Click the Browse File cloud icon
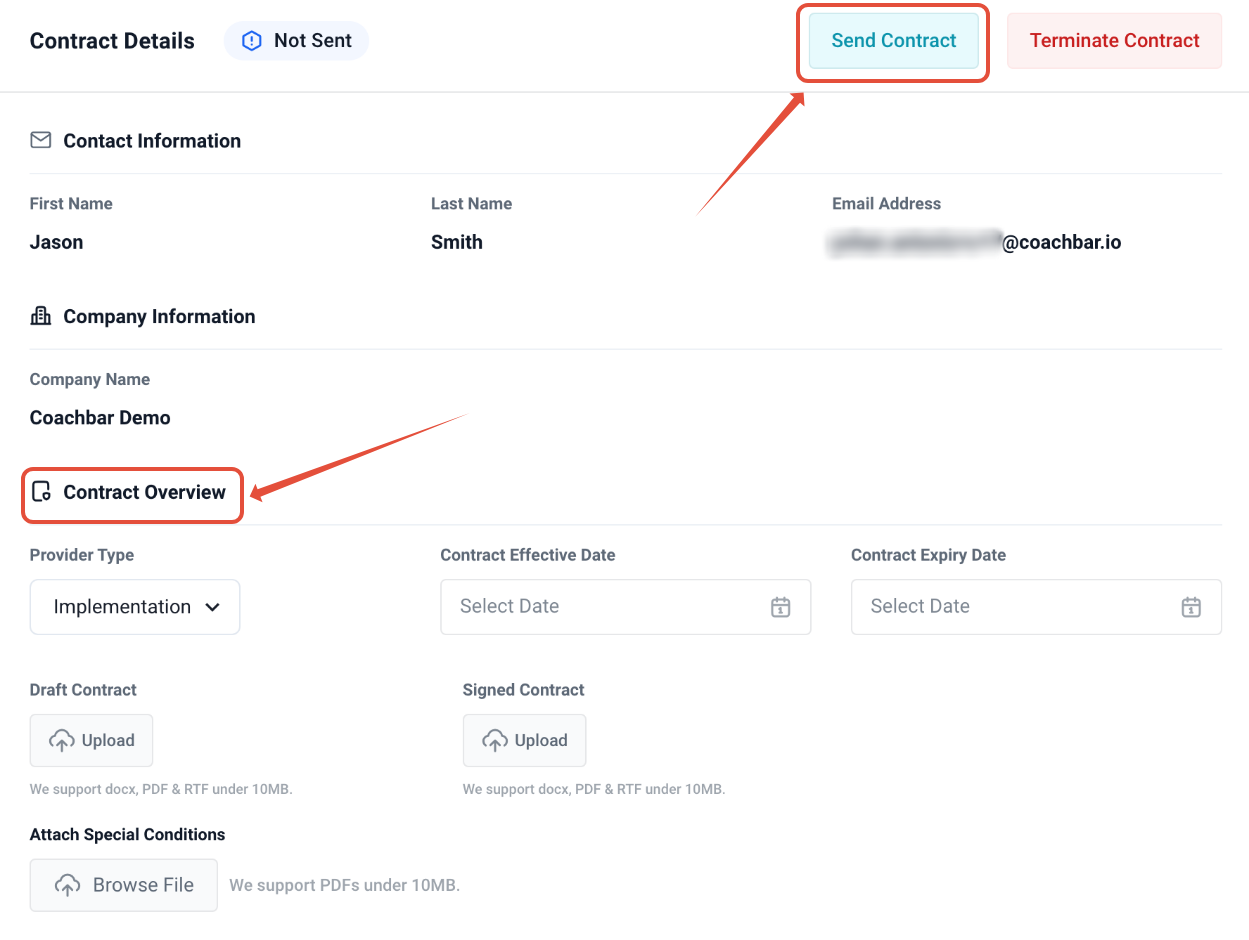The width and height of the screenshot is (1249, 940). click(67, 885)
